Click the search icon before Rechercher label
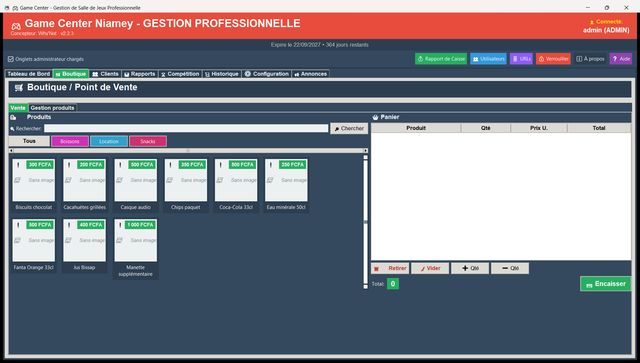640x363 pixels. click(12, 129)
